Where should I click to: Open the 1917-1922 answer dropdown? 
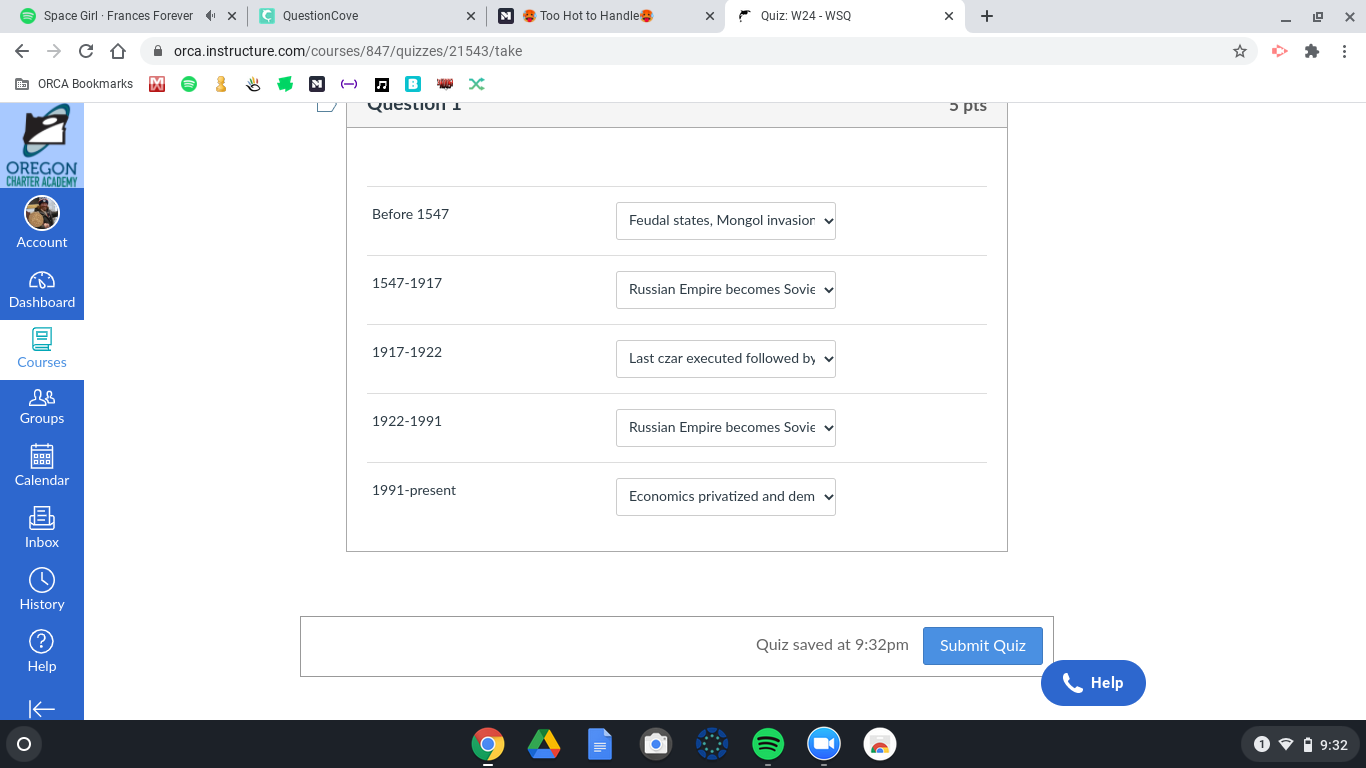(726, 358)
